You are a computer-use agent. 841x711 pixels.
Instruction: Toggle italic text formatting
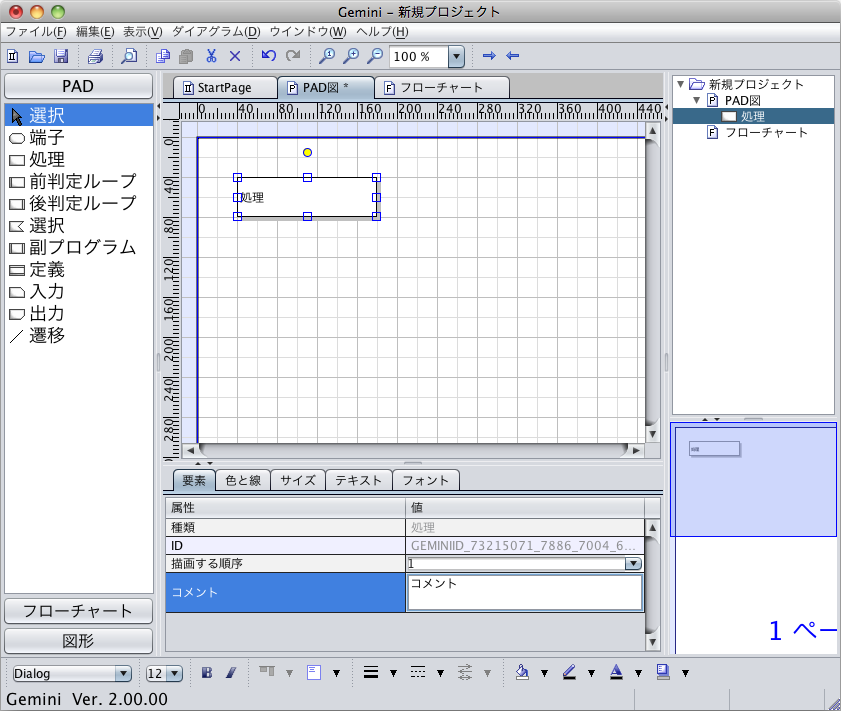click(231, 672)
